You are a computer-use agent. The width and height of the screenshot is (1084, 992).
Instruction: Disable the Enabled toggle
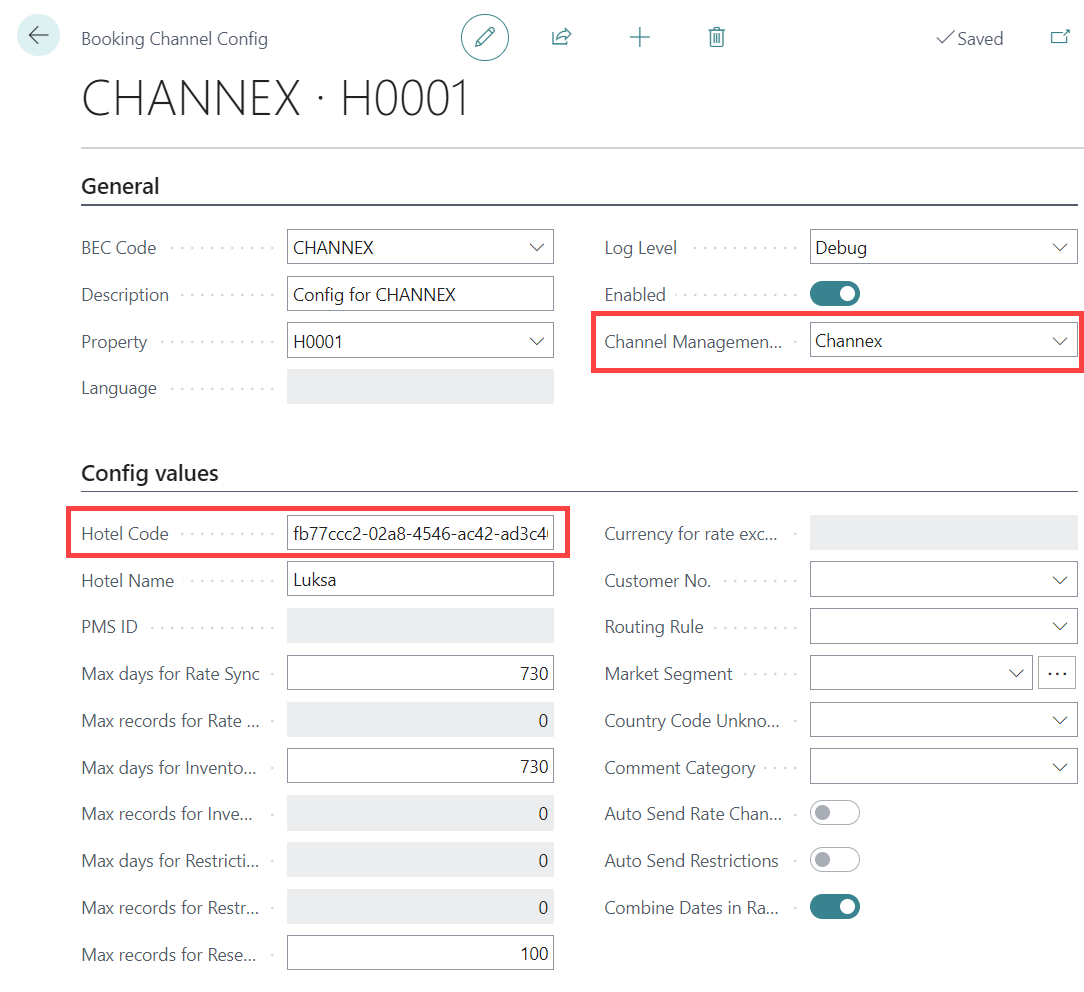point(834,294)
